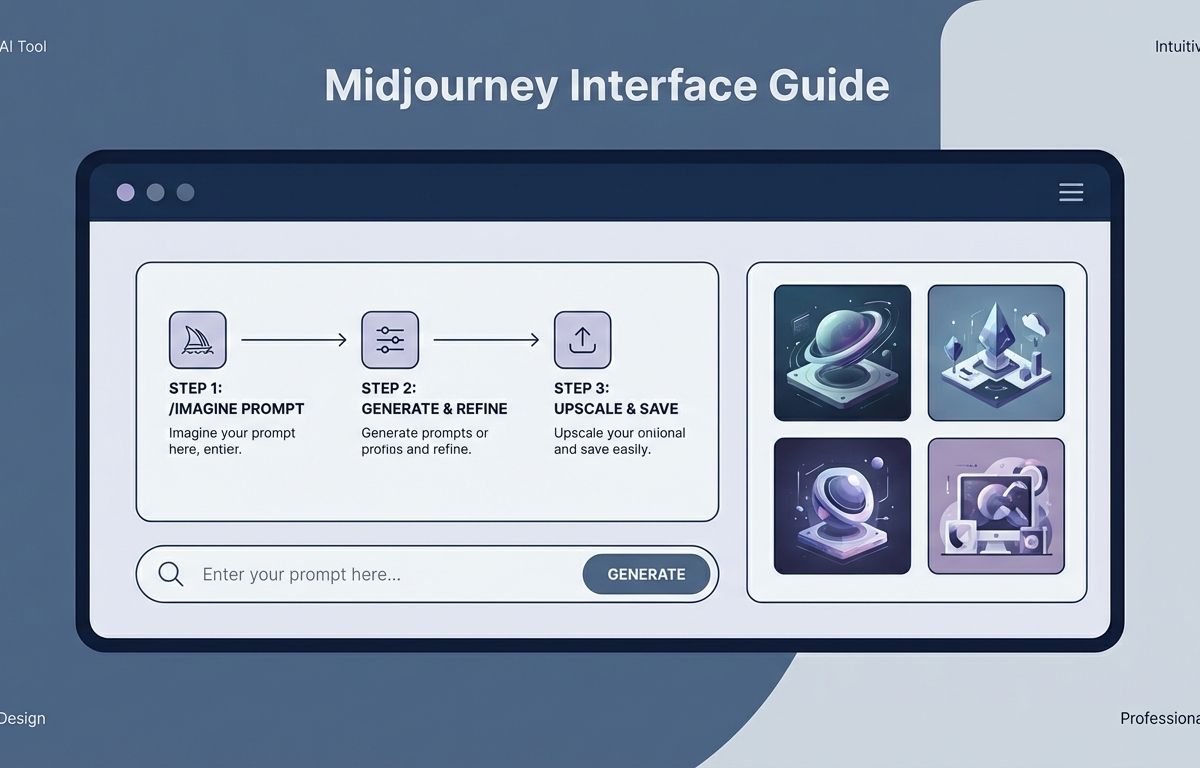Click the 'STEP 1: /IMAGINE PROMPT' heading

point(237,398)
